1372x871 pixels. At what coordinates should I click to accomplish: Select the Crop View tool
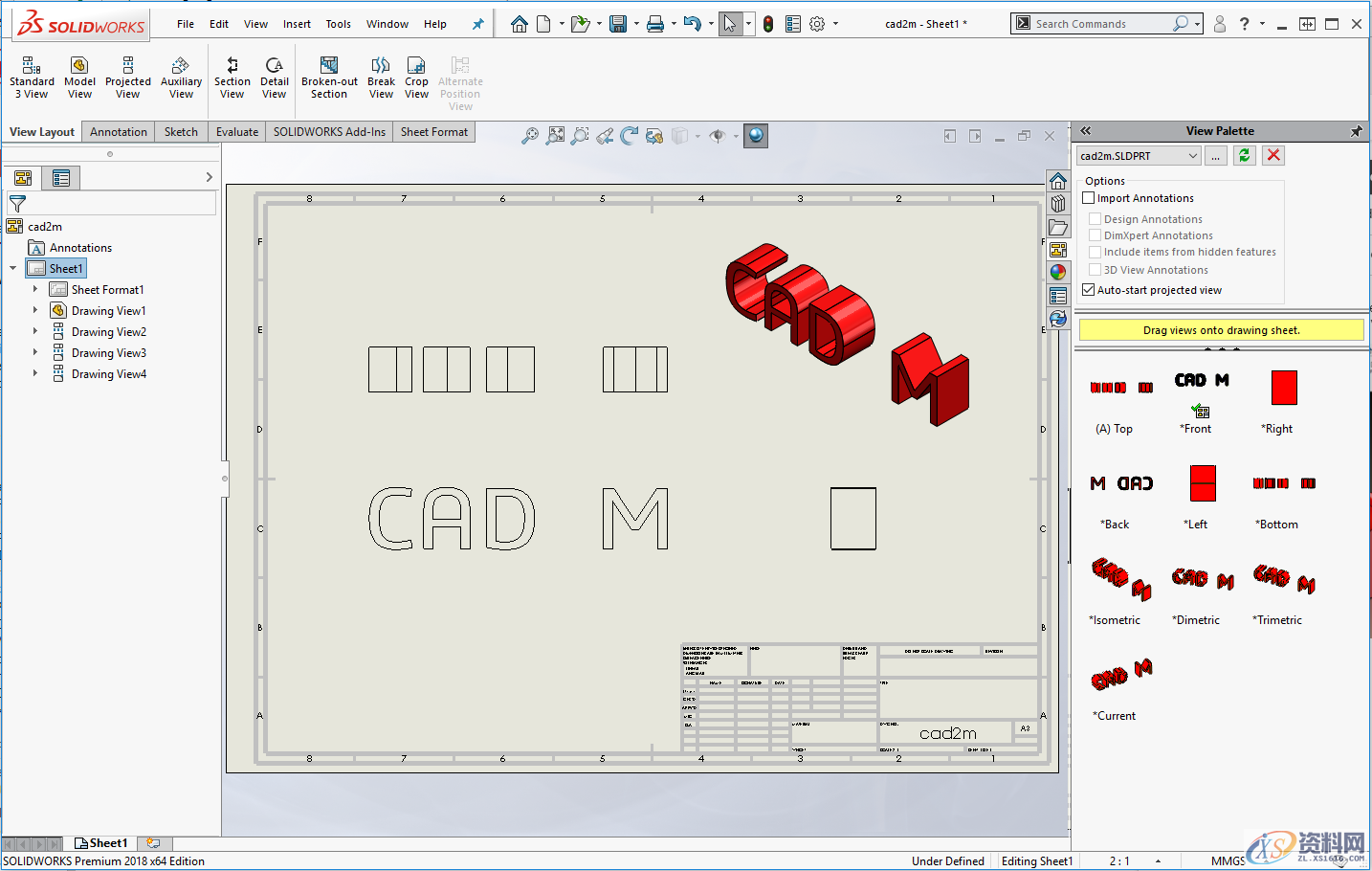point(416,77)
